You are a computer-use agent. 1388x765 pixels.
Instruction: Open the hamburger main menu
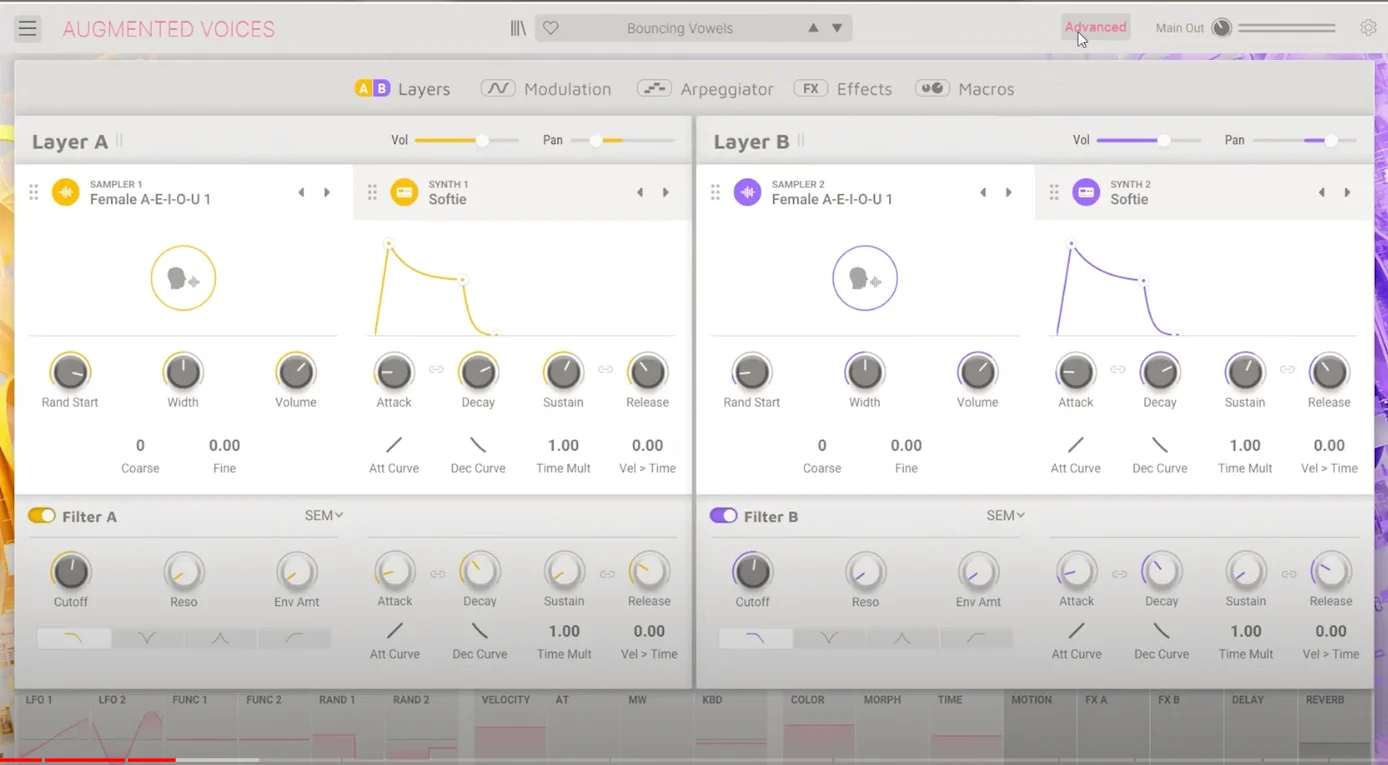27,29
